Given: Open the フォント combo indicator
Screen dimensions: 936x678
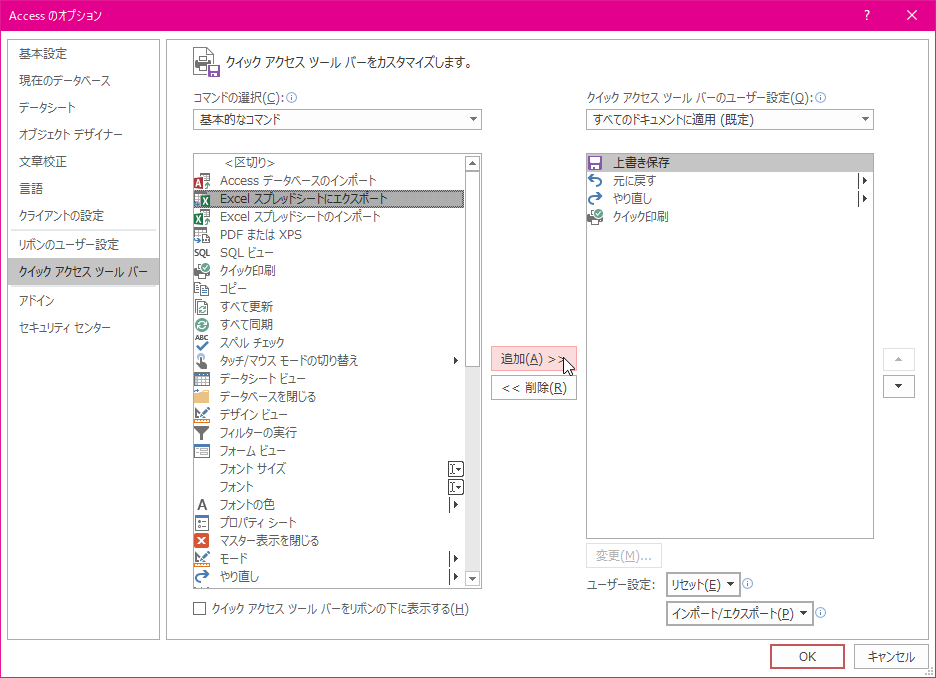Looking at the screenshot, I should pos(455,487).
